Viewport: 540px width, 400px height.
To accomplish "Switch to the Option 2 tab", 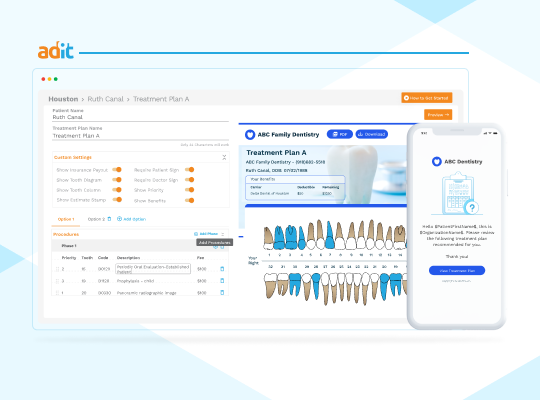I will 96,219.
